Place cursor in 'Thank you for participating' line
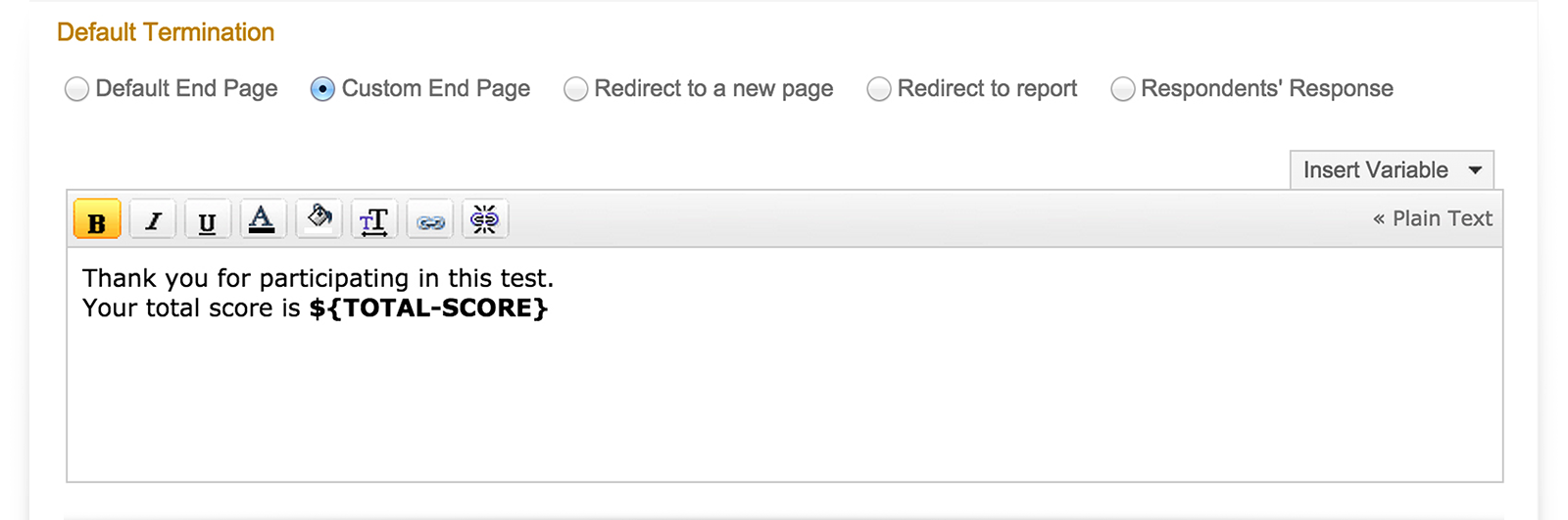Viewport: 1568px width, 520px height. point(318,278)
